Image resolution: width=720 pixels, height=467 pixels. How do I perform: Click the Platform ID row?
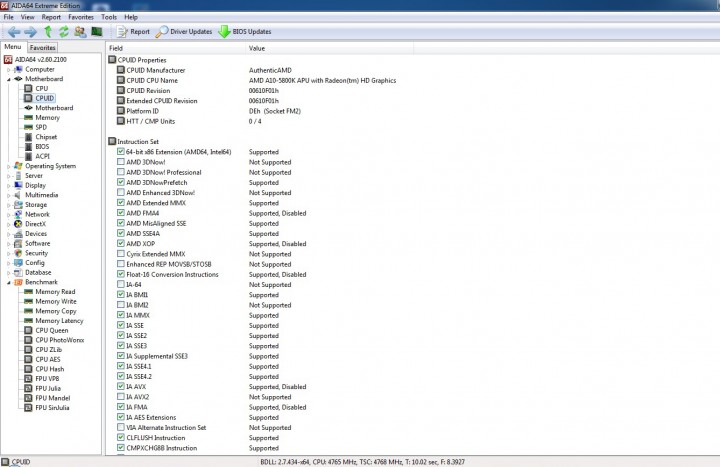tap(208, 111)
